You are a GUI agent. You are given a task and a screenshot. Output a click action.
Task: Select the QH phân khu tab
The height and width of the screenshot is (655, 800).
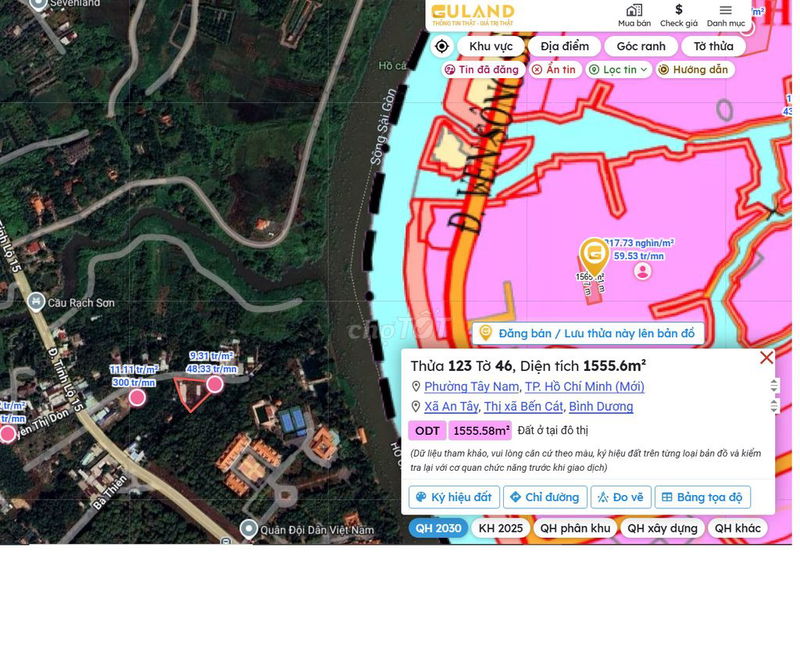pos(574,528)
